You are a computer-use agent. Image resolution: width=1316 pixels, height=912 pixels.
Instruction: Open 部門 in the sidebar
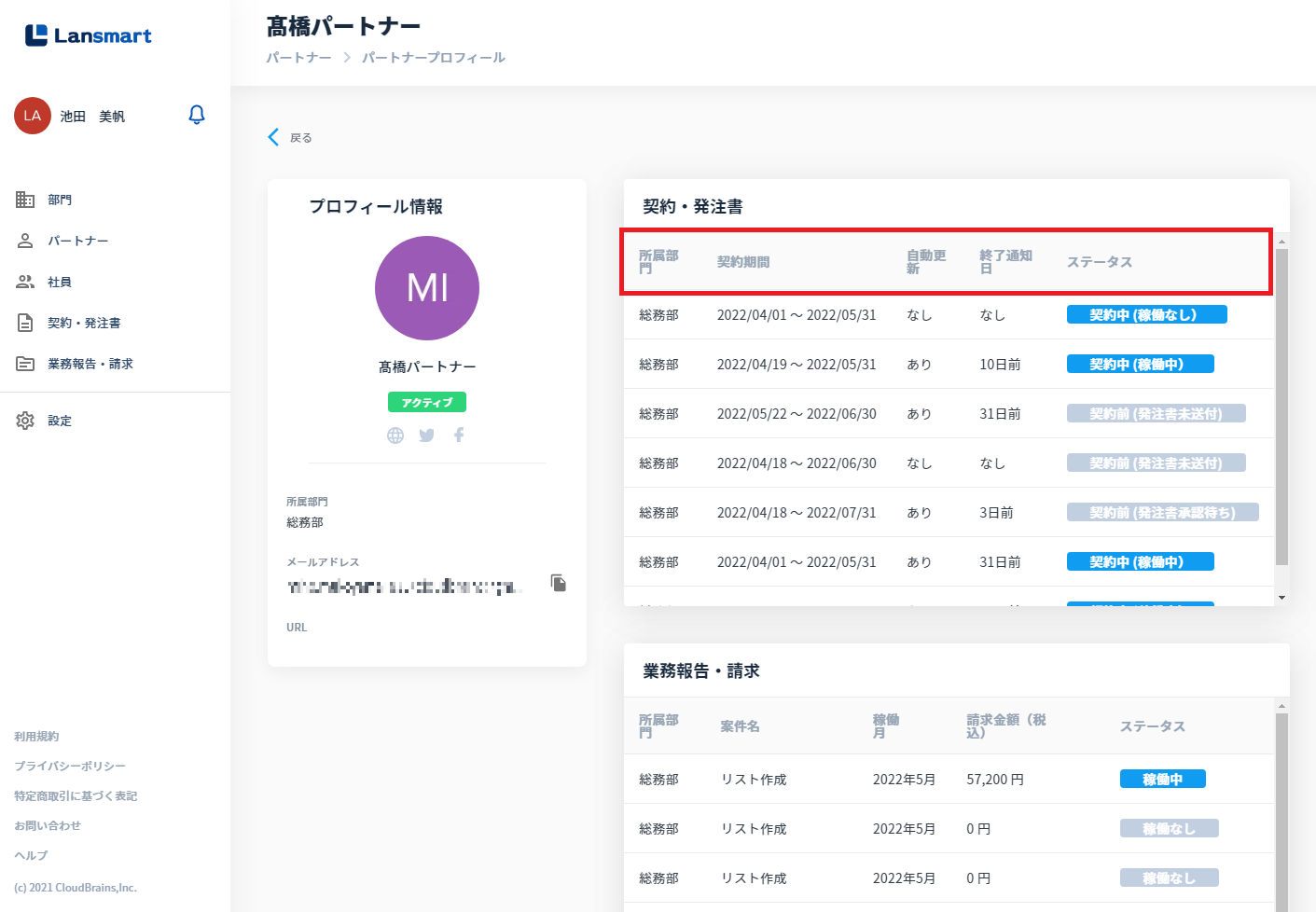[x=60, y=200]
